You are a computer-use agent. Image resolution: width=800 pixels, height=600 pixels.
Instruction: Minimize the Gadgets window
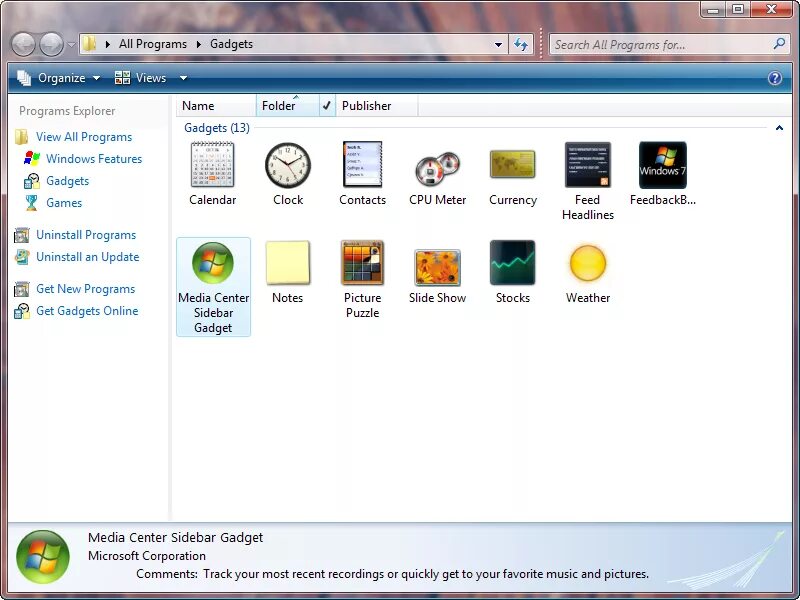(x=714, y=9)
